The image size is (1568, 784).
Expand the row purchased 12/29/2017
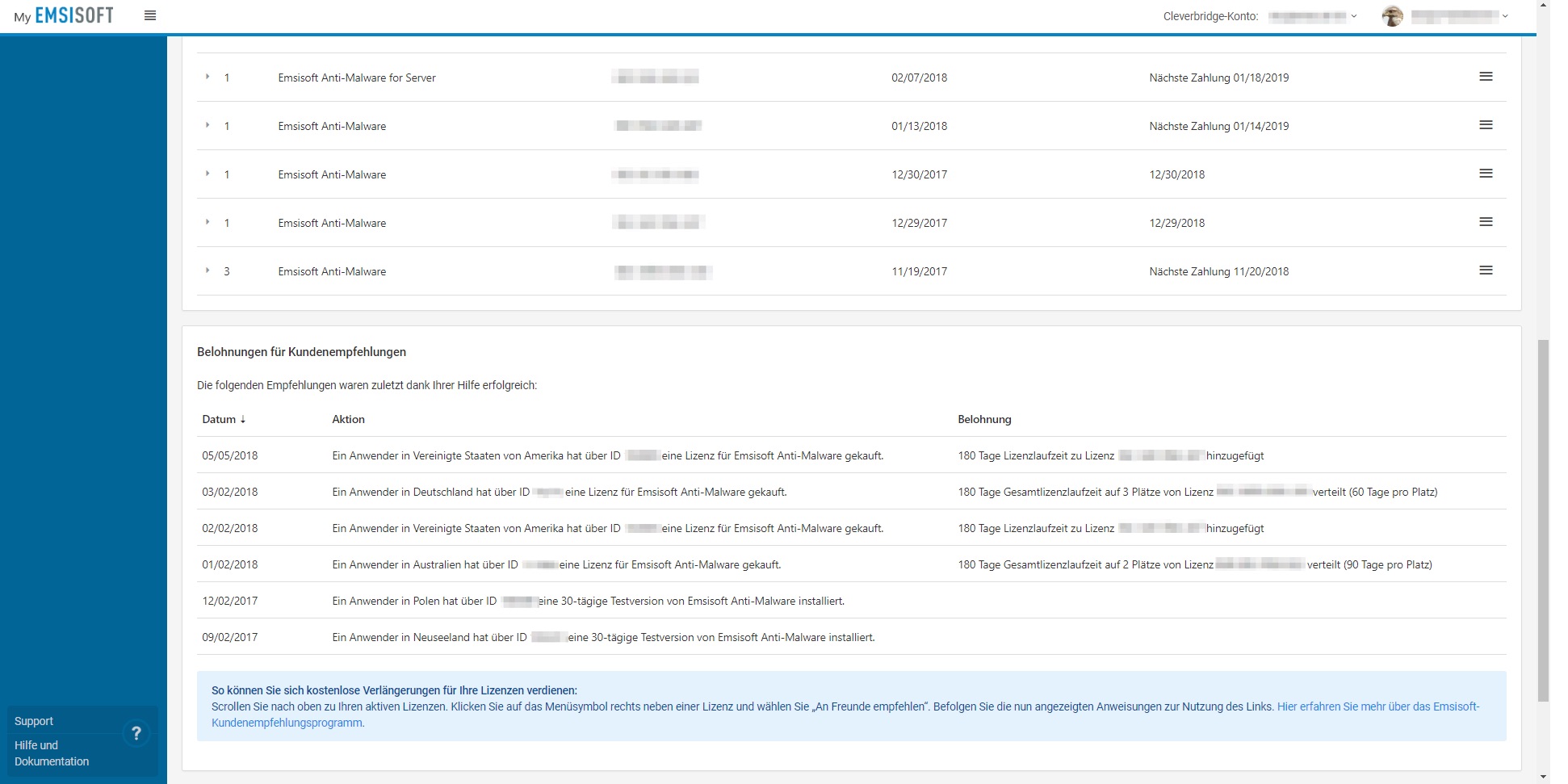(208, 222)
